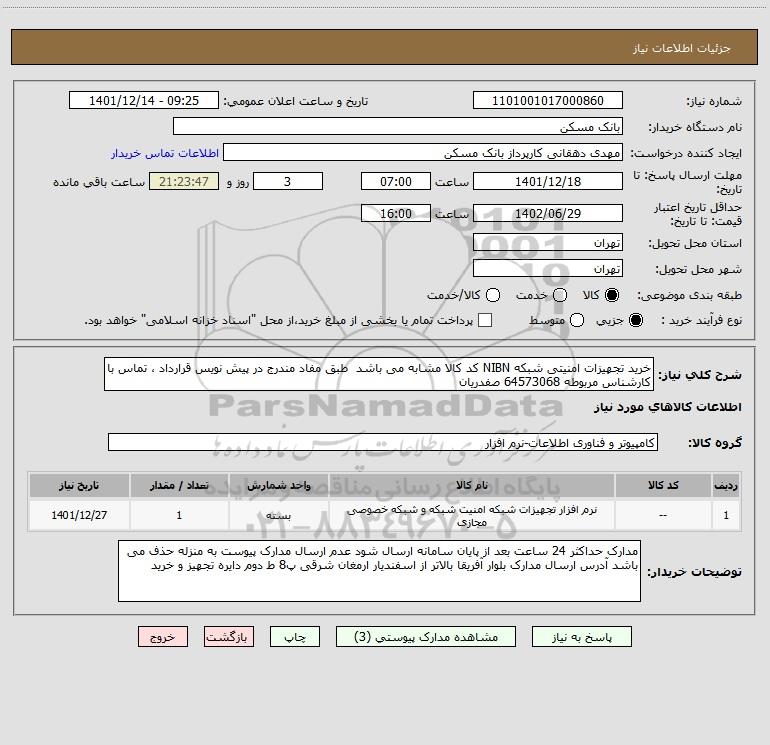Click the شماره نیاز number field

click(x=547, y=101)
